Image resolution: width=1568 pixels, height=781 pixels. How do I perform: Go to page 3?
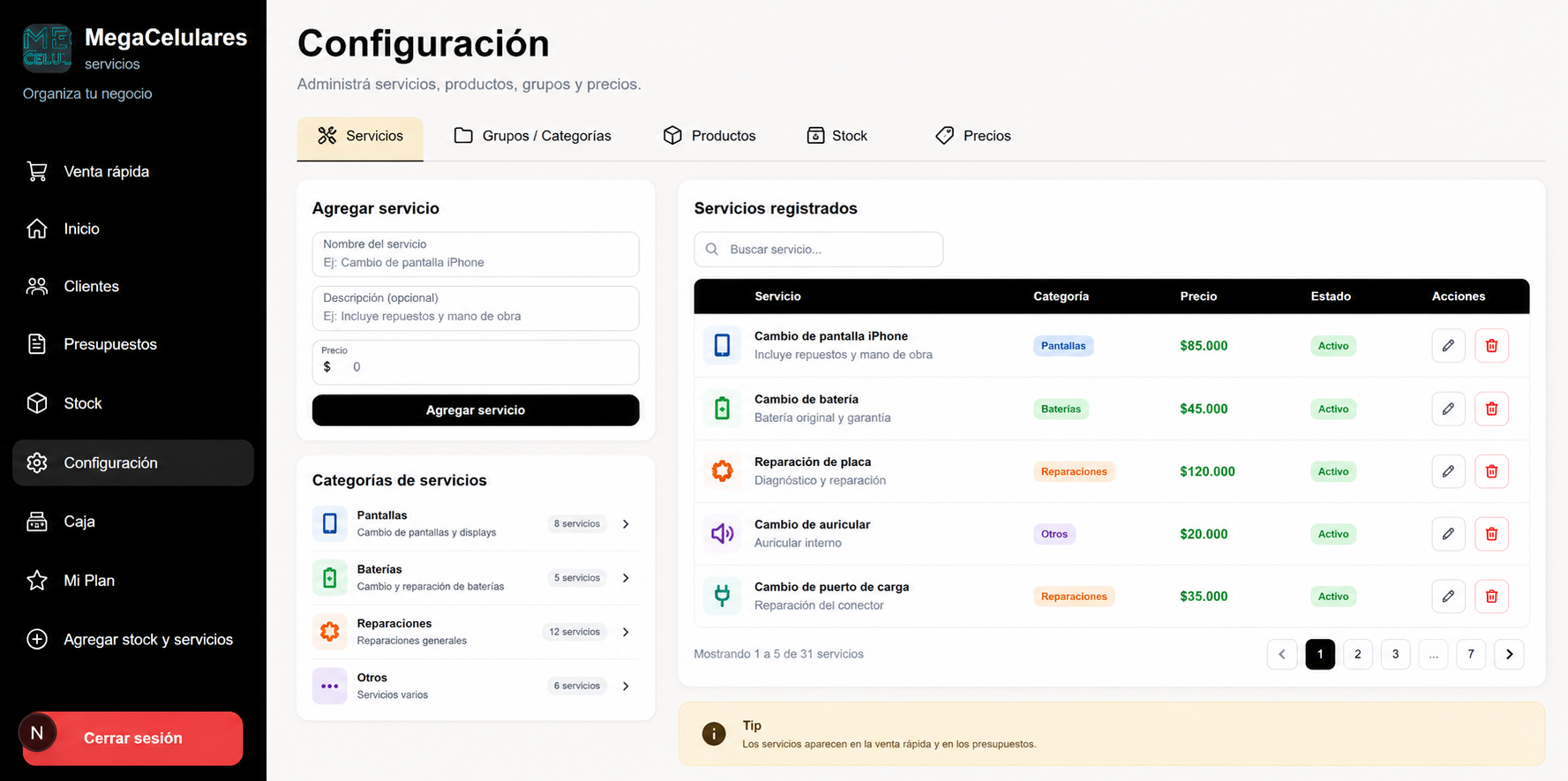tap(1395, 654)
